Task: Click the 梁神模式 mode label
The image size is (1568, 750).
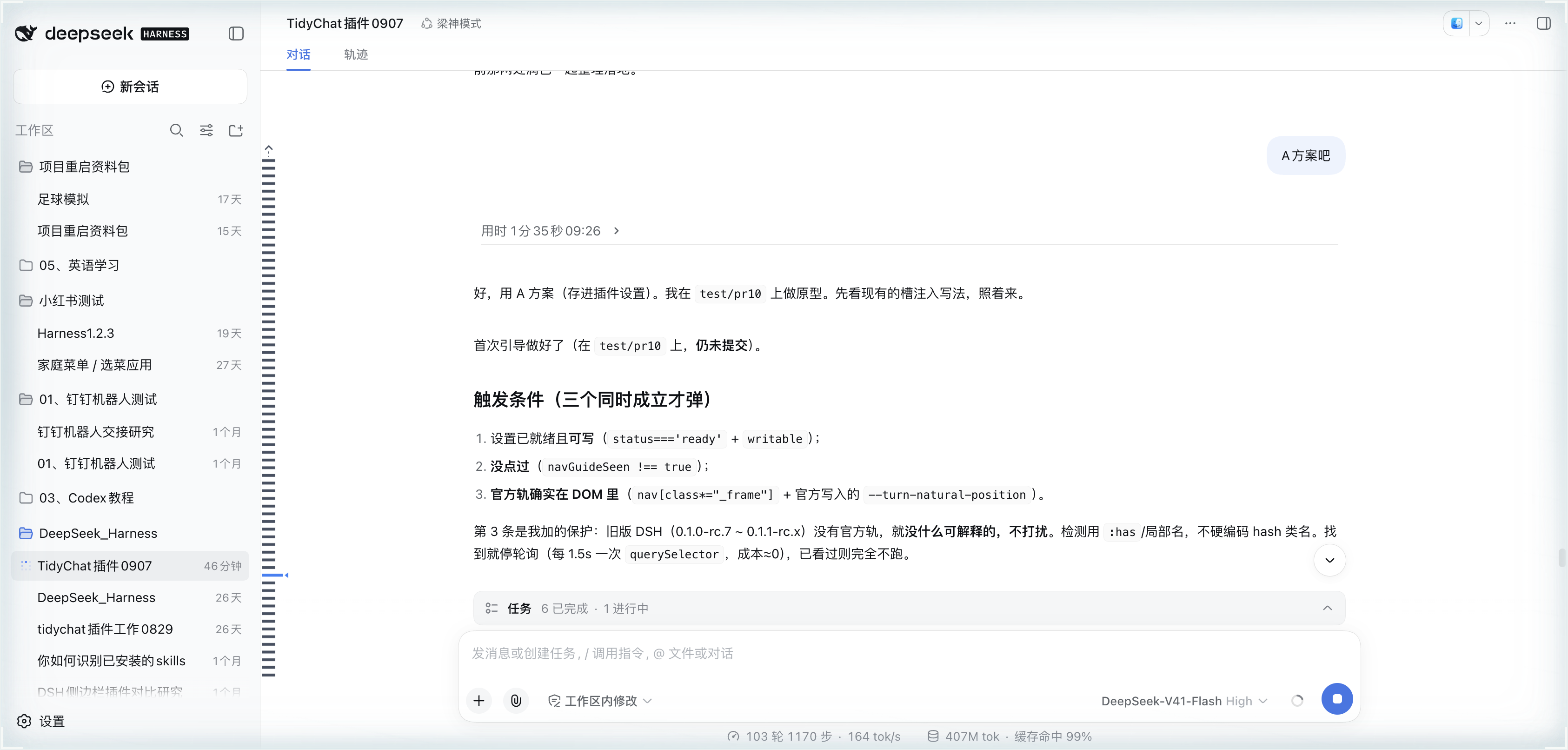Action: [x=459, y=24]
